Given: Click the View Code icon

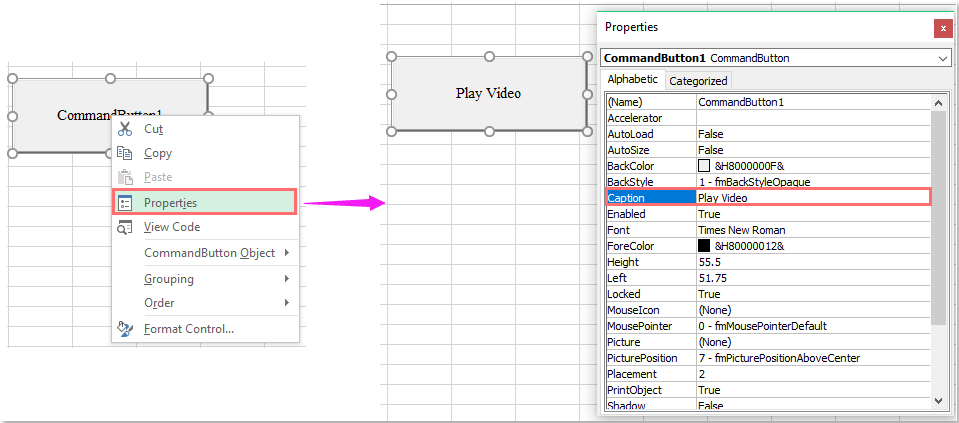Looking at the screenshot, I should point(125,227).
